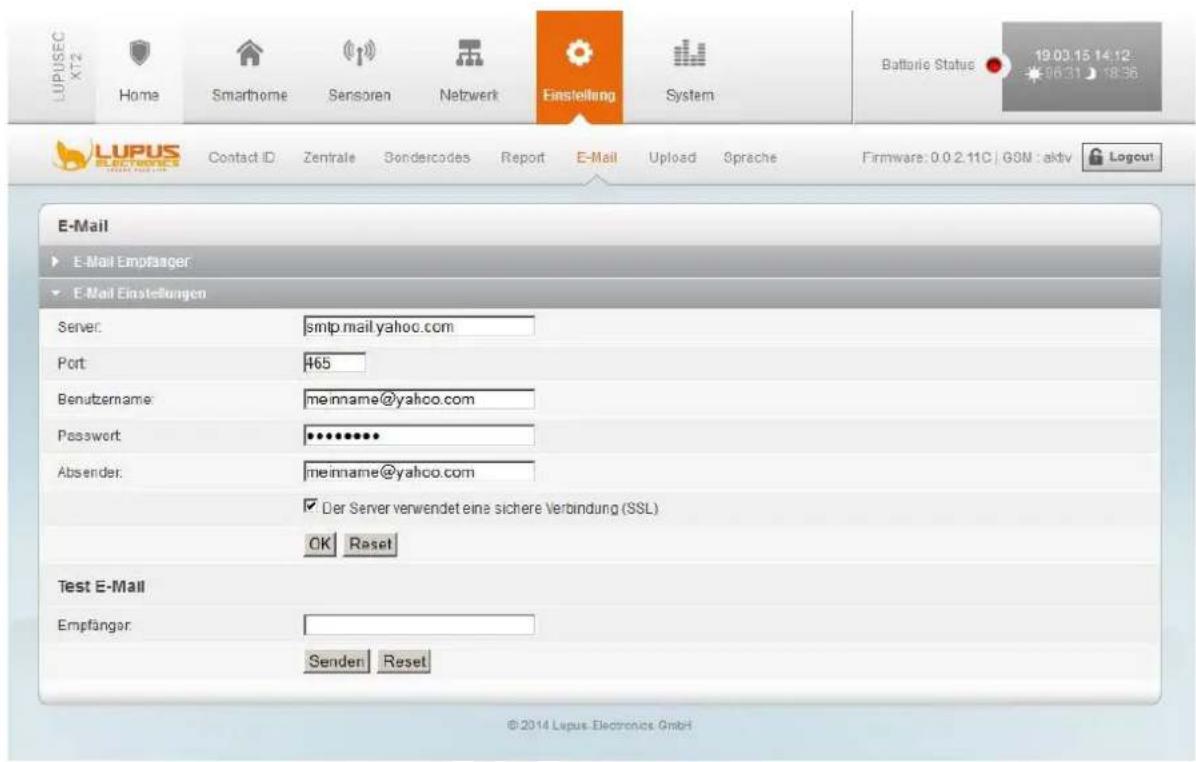Open the Zentrale tab
Image resolution: width=1196 pixels, height=762 pixels.
tap(330, 158)
